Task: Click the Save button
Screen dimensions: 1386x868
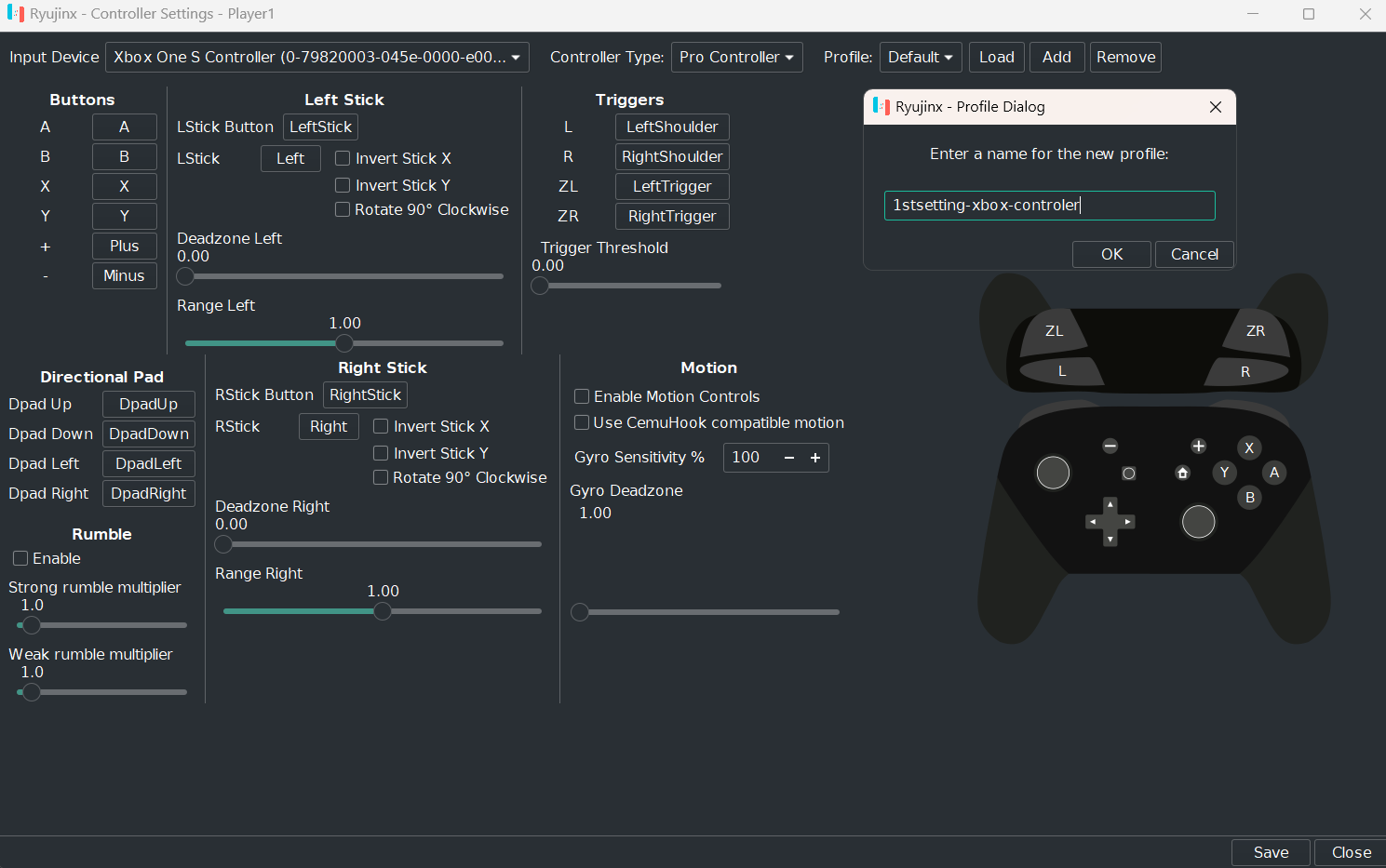Action: tap(1271, 852)
